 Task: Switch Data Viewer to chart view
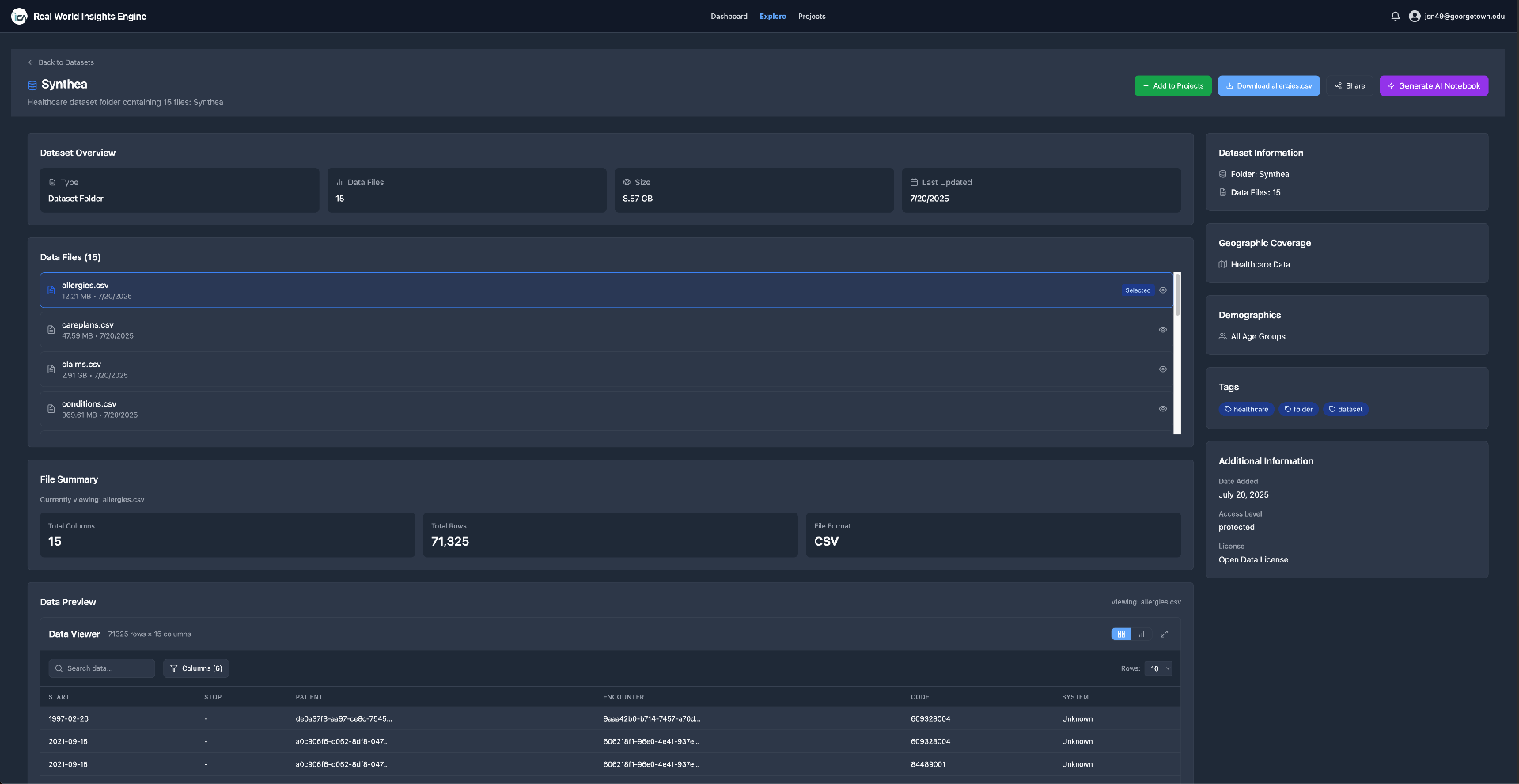[1142, 634]
